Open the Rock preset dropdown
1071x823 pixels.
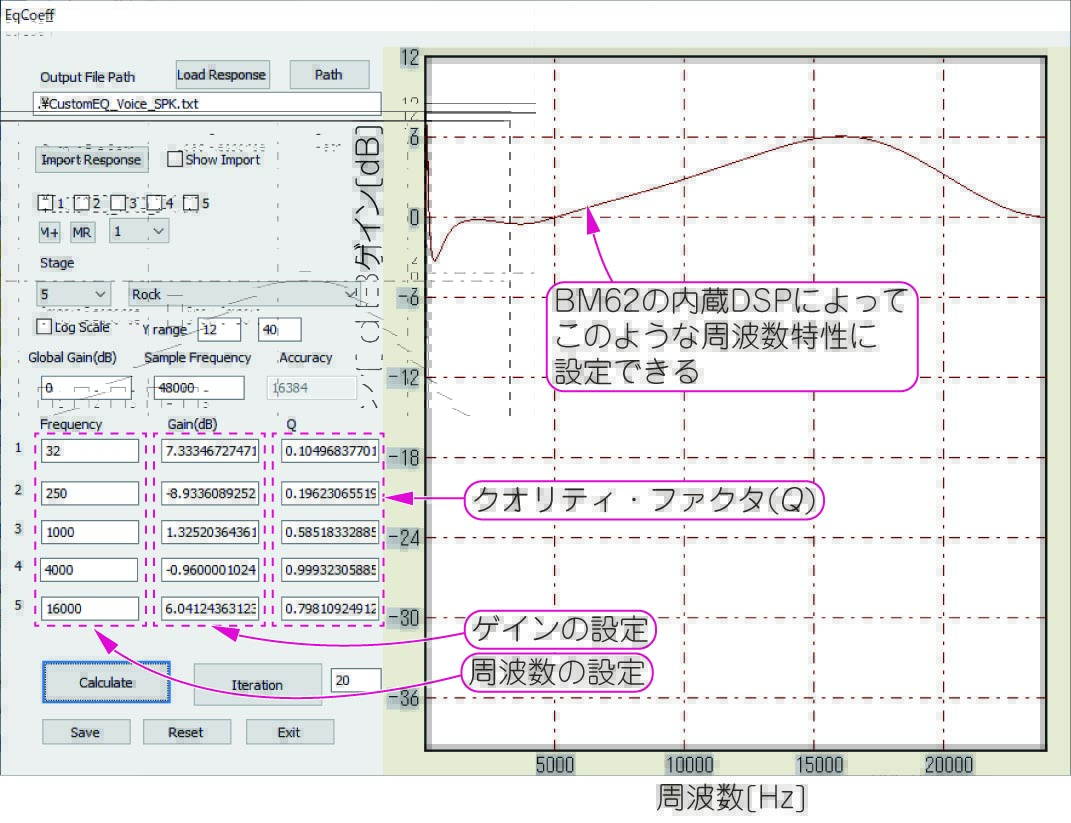click(243, 294)
